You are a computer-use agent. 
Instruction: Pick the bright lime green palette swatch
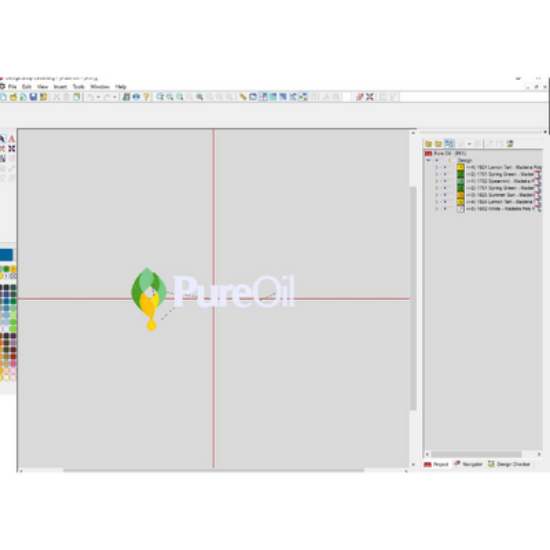pyautogui.click(x=13, y=329)
